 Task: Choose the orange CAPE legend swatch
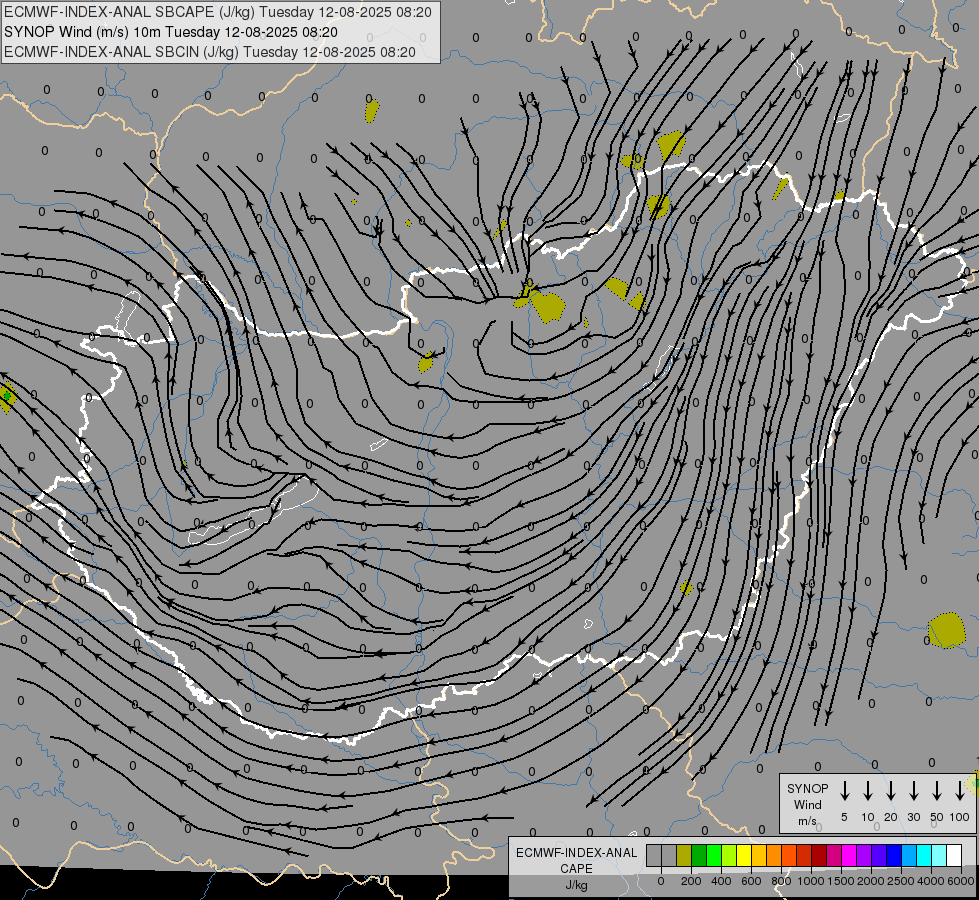774,856
